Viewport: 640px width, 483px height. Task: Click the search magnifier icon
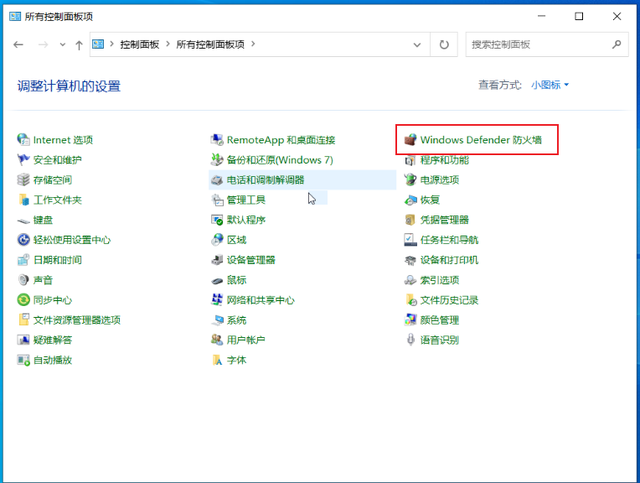616,44
